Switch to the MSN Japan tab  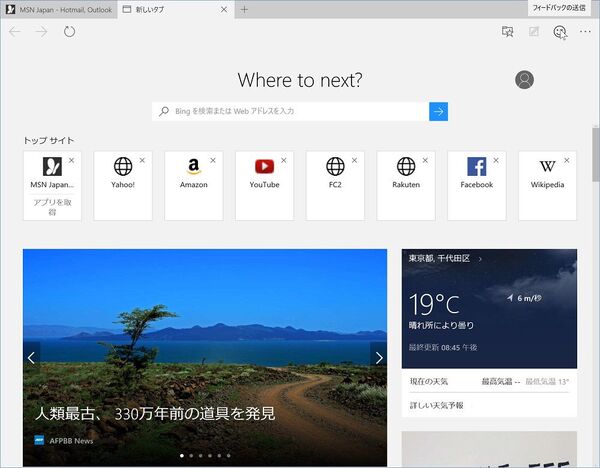point(59,10)
